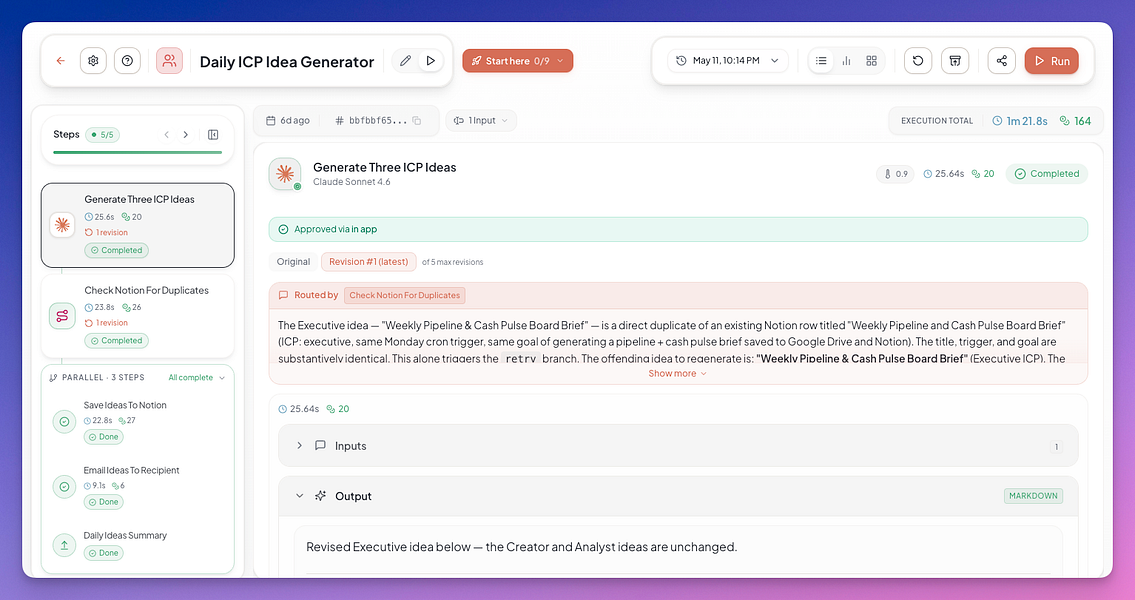The height and width of the screenshot is (600, 1135).
Task: Click the Check Notion routing step icon
Action: tap(62, 316)
